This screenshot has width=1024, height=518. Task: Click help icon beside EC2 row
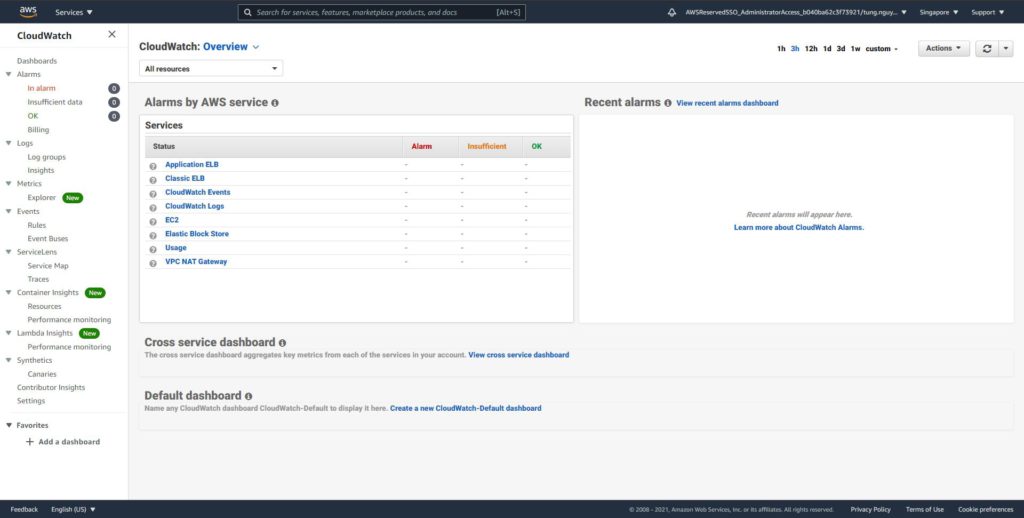tap(153, 221)
